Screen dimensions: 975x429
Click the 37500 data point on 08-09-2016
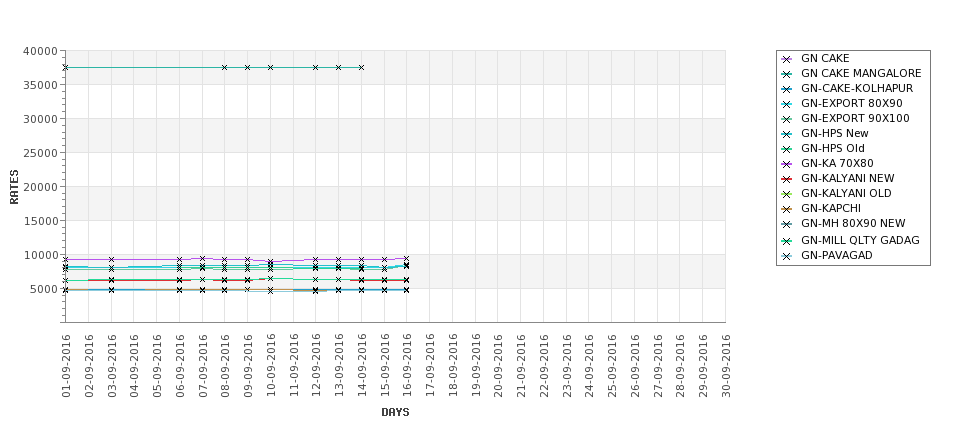[224, 67]
